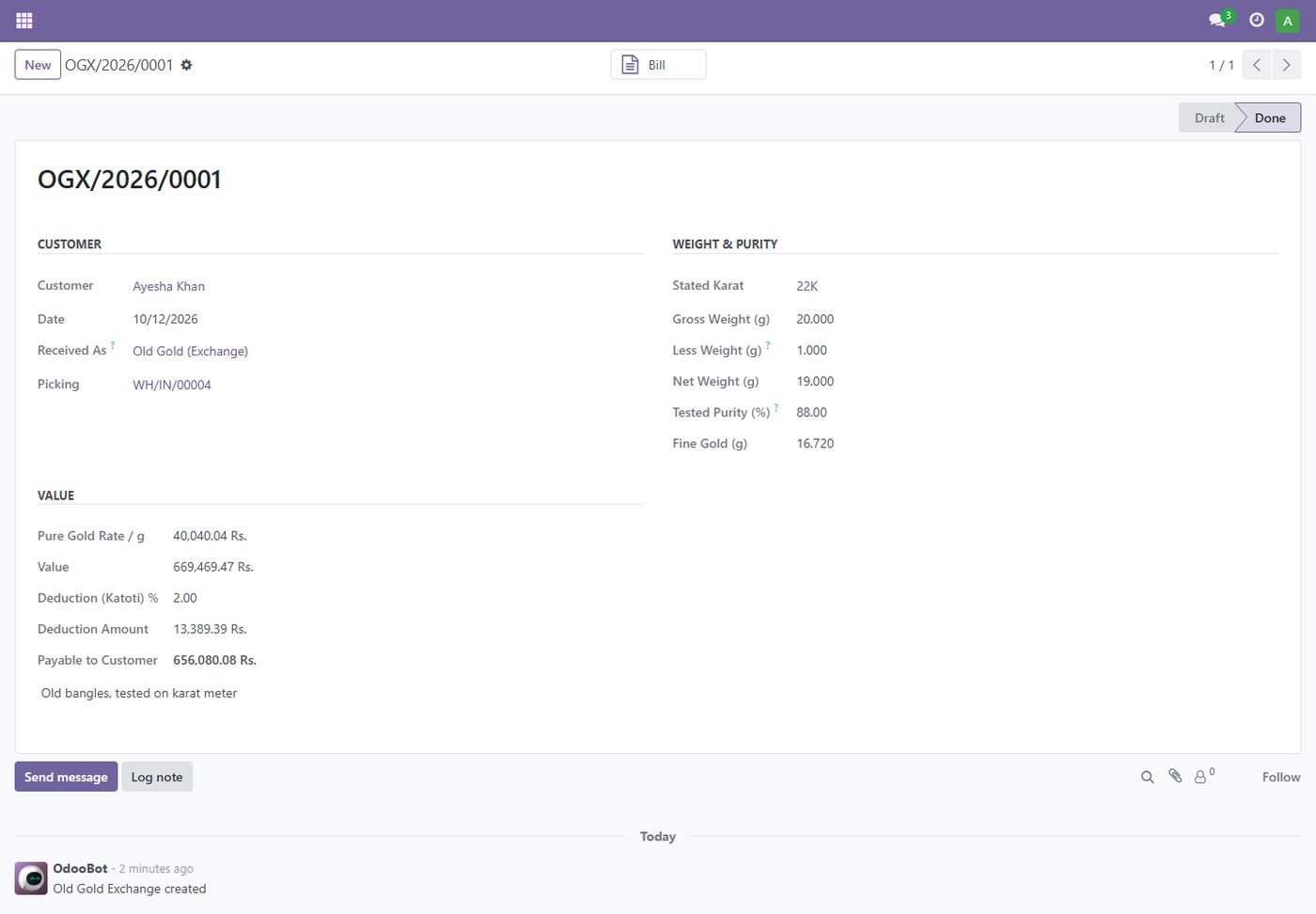Click the Value amount 669,469.47 Rs.

click(x=213, y=567)
